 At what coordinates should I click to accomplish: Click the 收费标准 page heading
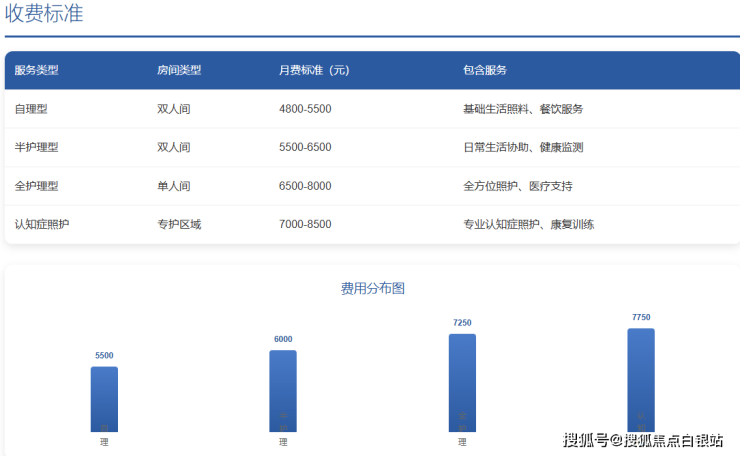[44, 14]
